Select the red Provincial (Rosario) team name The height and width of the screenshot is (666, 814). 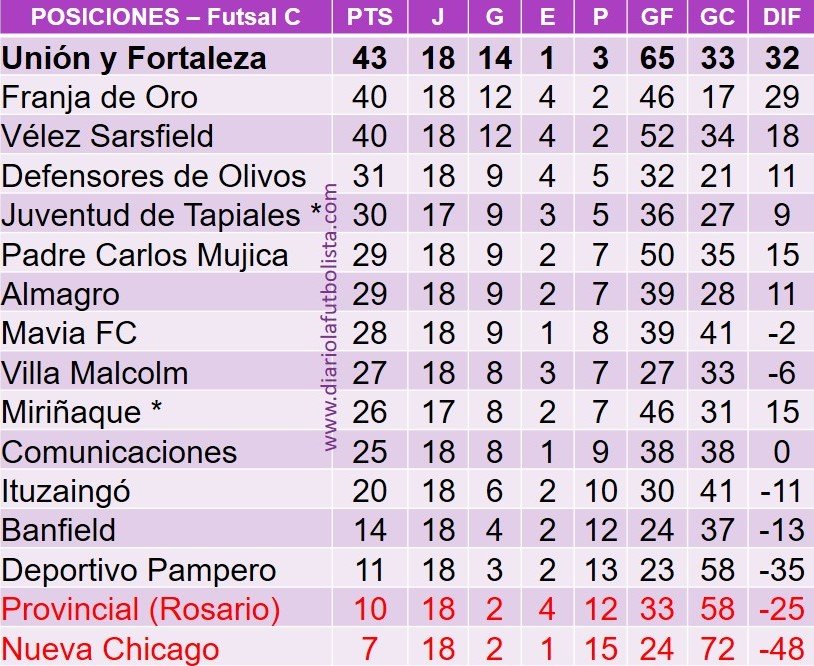click(141, 609)
